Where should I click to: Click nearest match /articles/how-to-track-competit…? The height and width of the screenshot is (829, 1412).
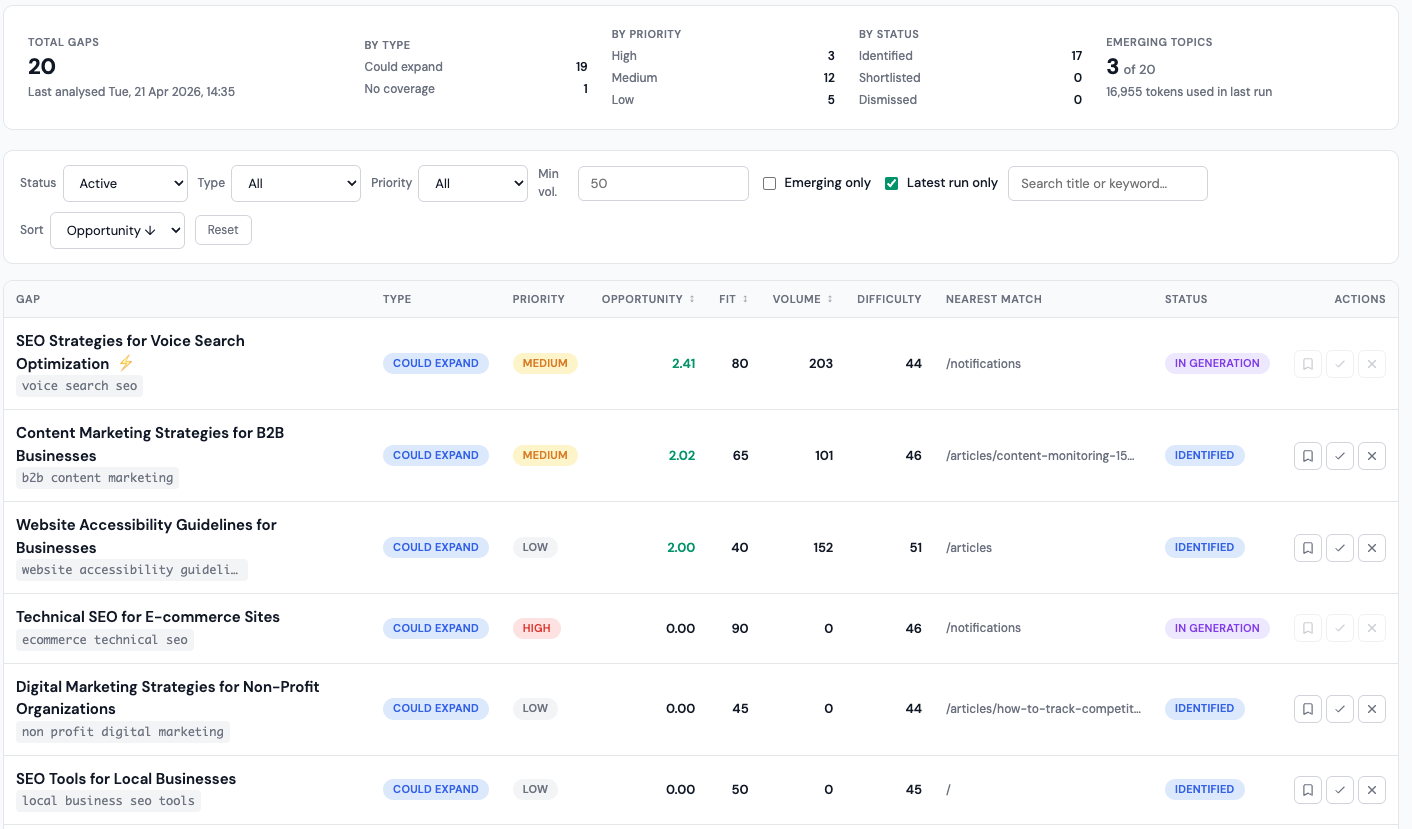point(1043,709)
